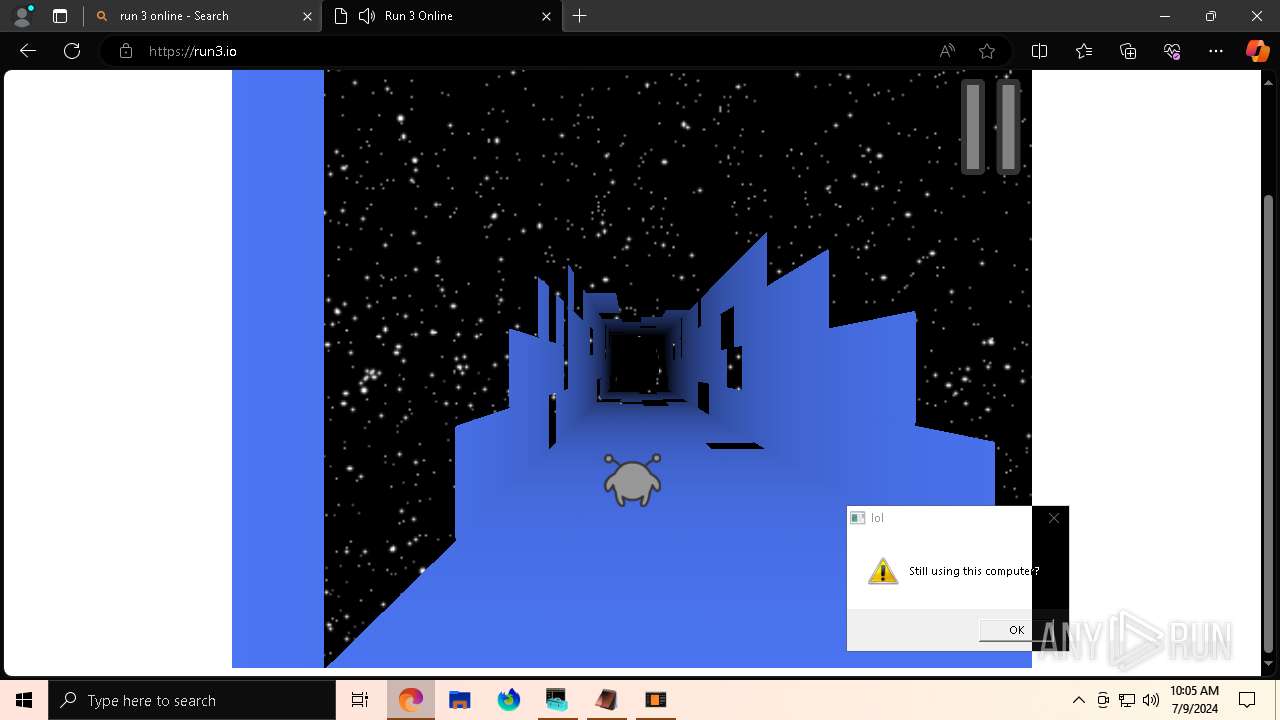This screenshot has height=720, width=1280.
Task: Open the brown book app on taskbar
Action: point(606,700)
